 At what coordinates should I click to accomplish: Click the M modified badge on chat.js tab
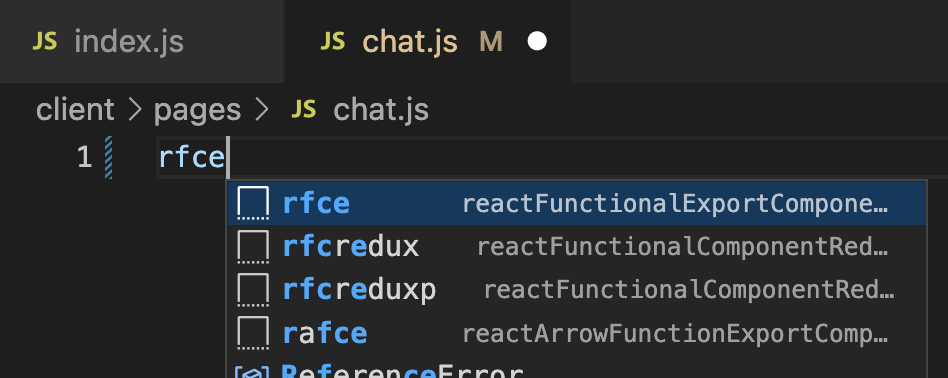pyautogui.click(x=491, y=42)
